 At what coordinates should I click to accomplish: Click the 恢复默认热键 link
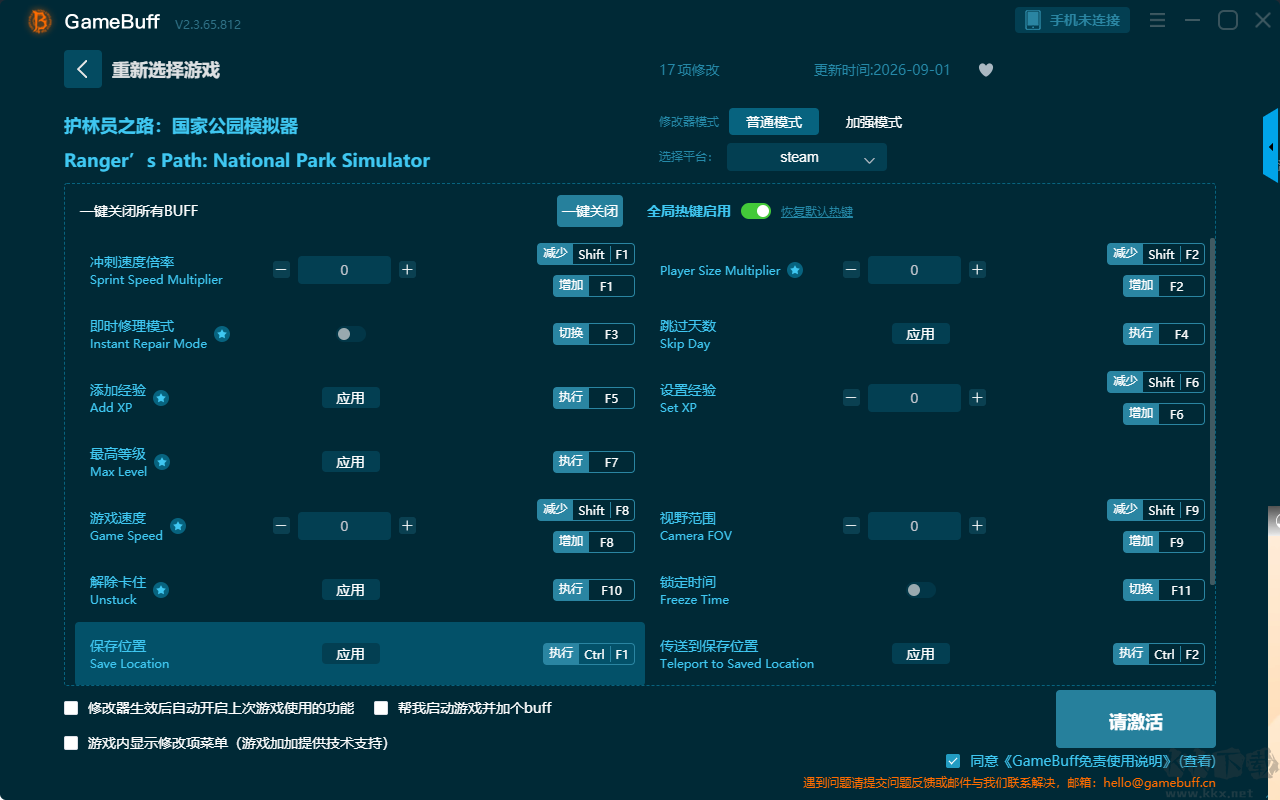pos(817,212)
